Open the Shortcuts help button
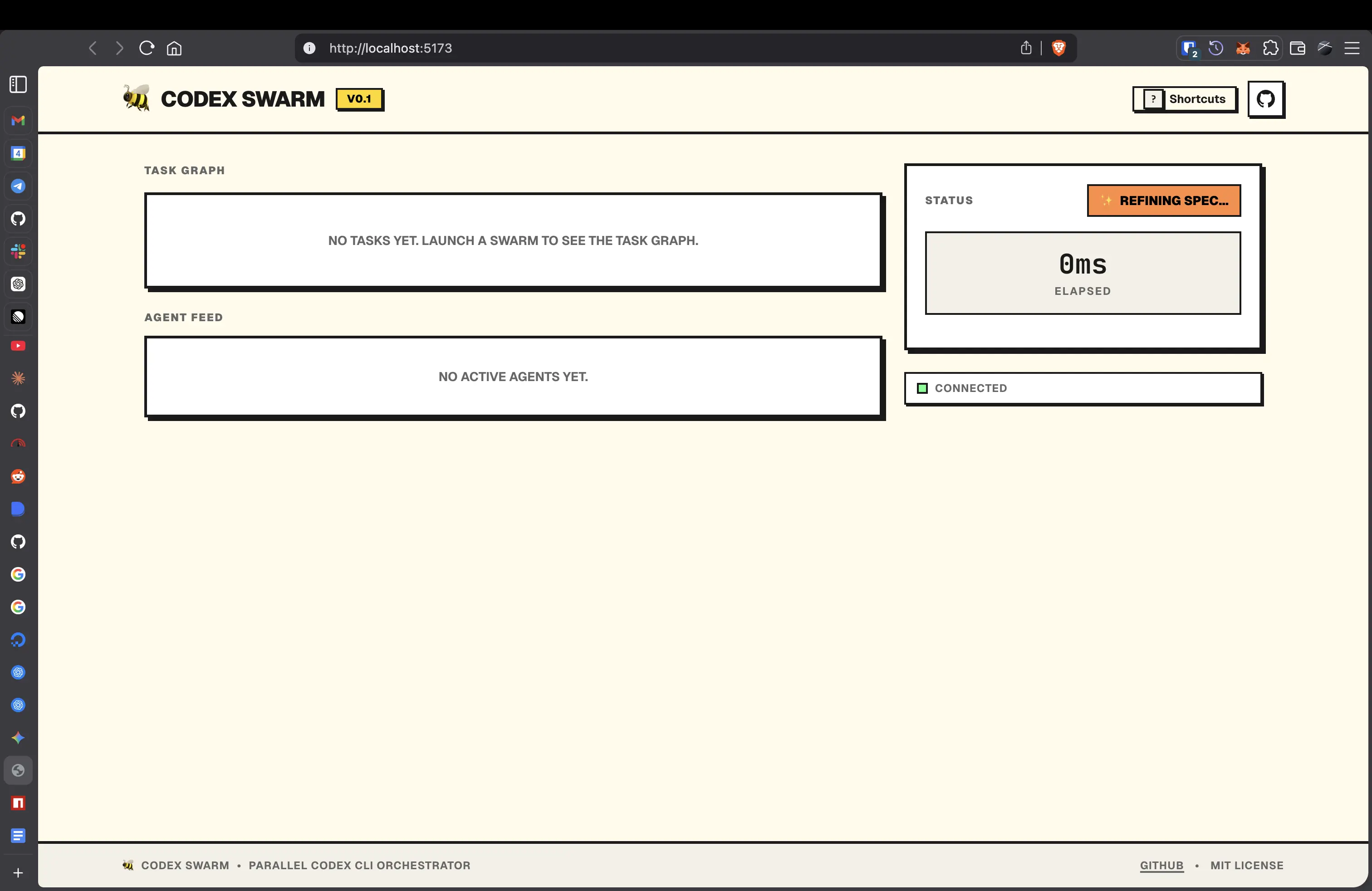Image resolution: width=1372 pixels, height=891 pixels. tap(1184, 99)
